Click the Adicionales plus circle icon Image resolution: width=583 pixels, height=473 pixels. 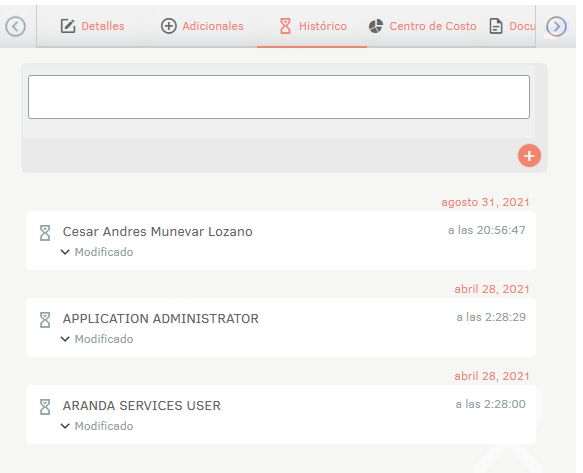click(168, 26)
